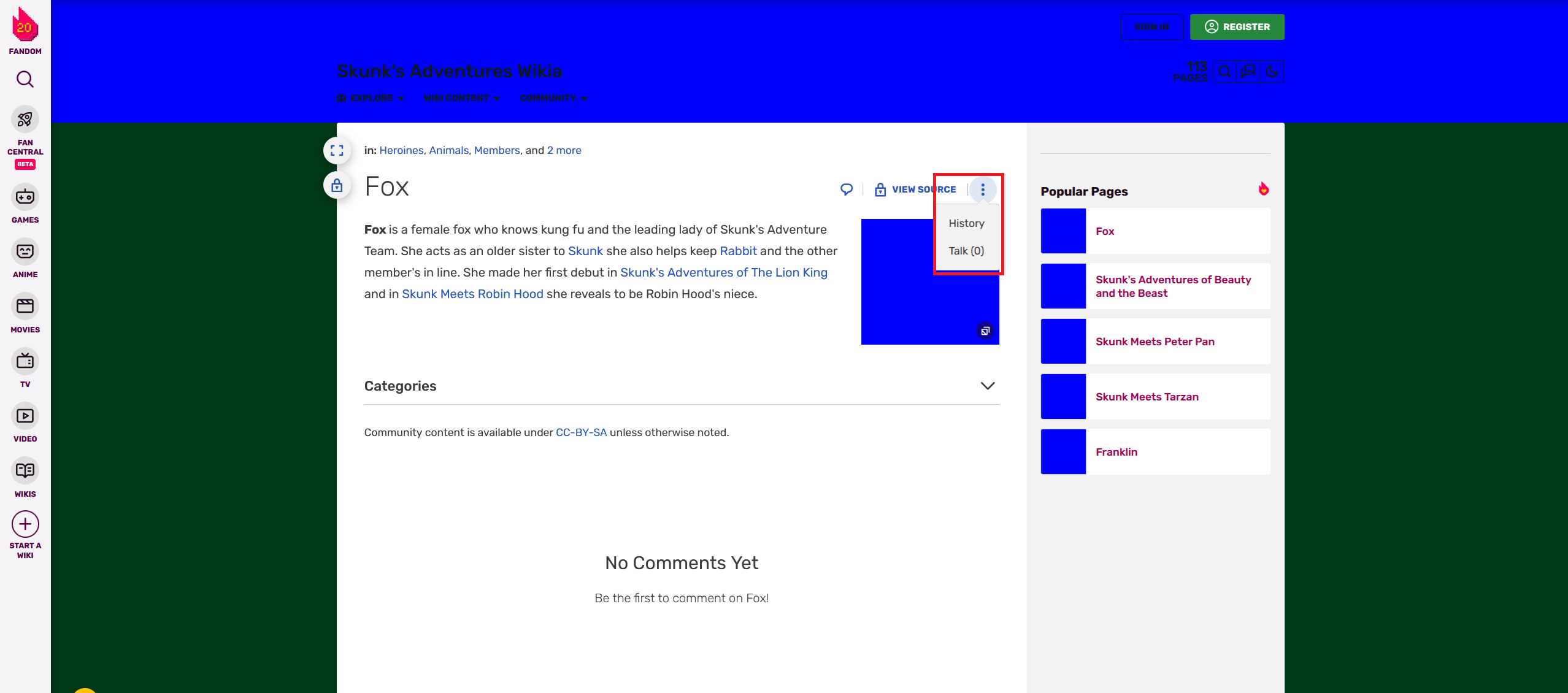The height and width of the screenshot is (693, 1568).
Task: Open search from the left sidebar
Action: point(25,79)
